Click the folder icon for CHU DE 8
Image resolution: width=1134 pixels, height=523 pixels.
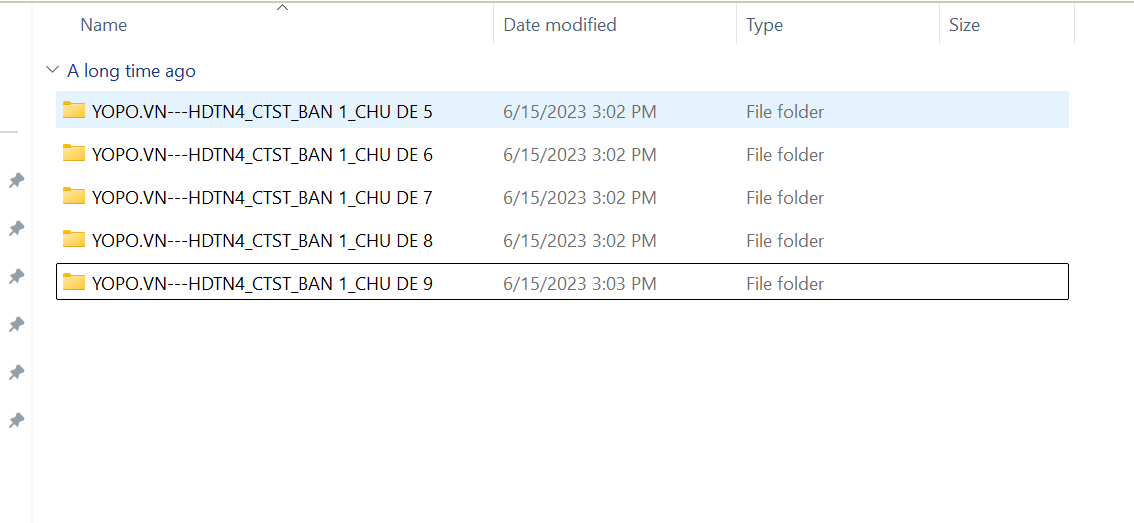coord(73,239)
